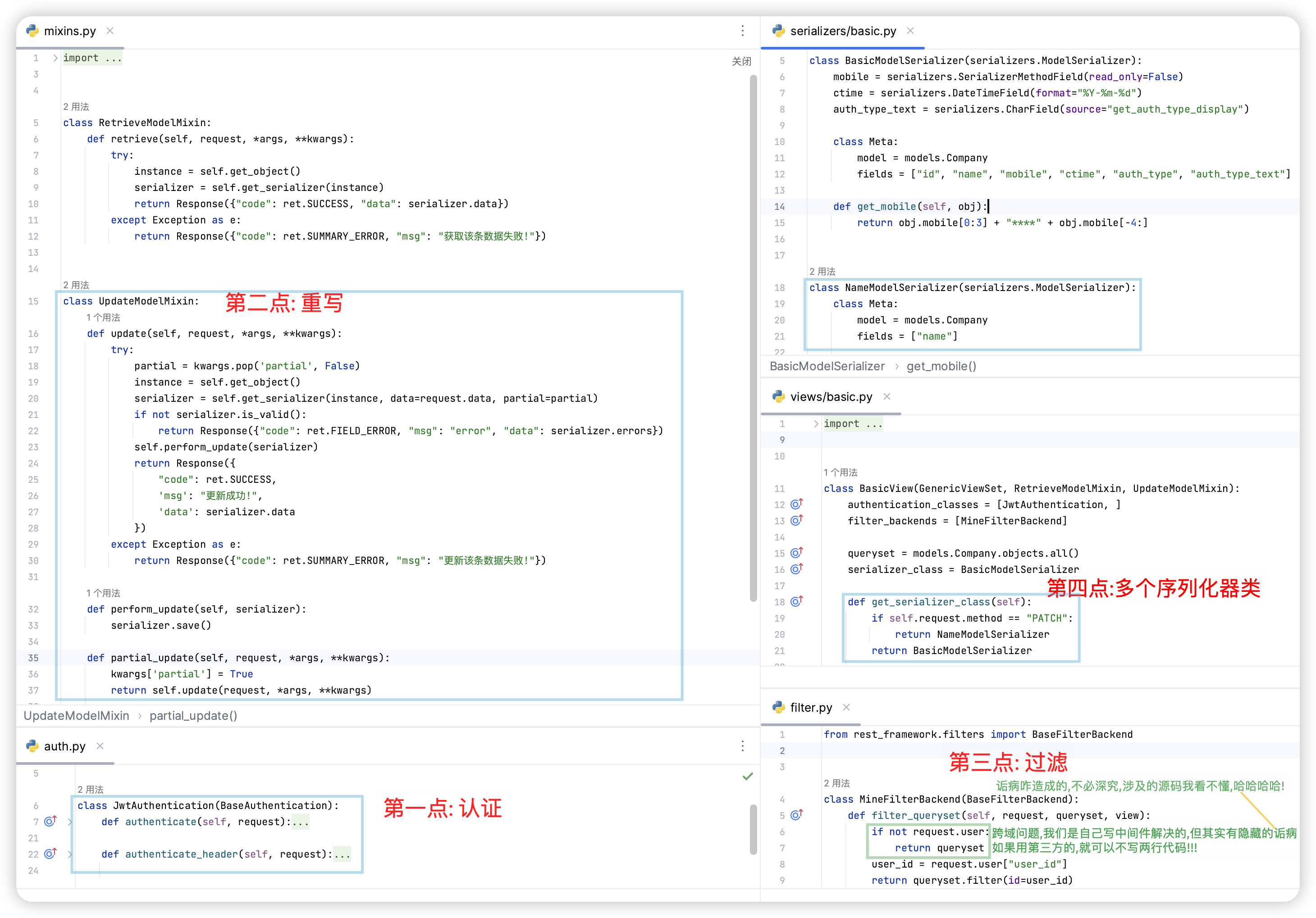Click the override gutter icon beside authenticate method
1316x918 pixels.
pyautogui.click(x=50, y=821)
